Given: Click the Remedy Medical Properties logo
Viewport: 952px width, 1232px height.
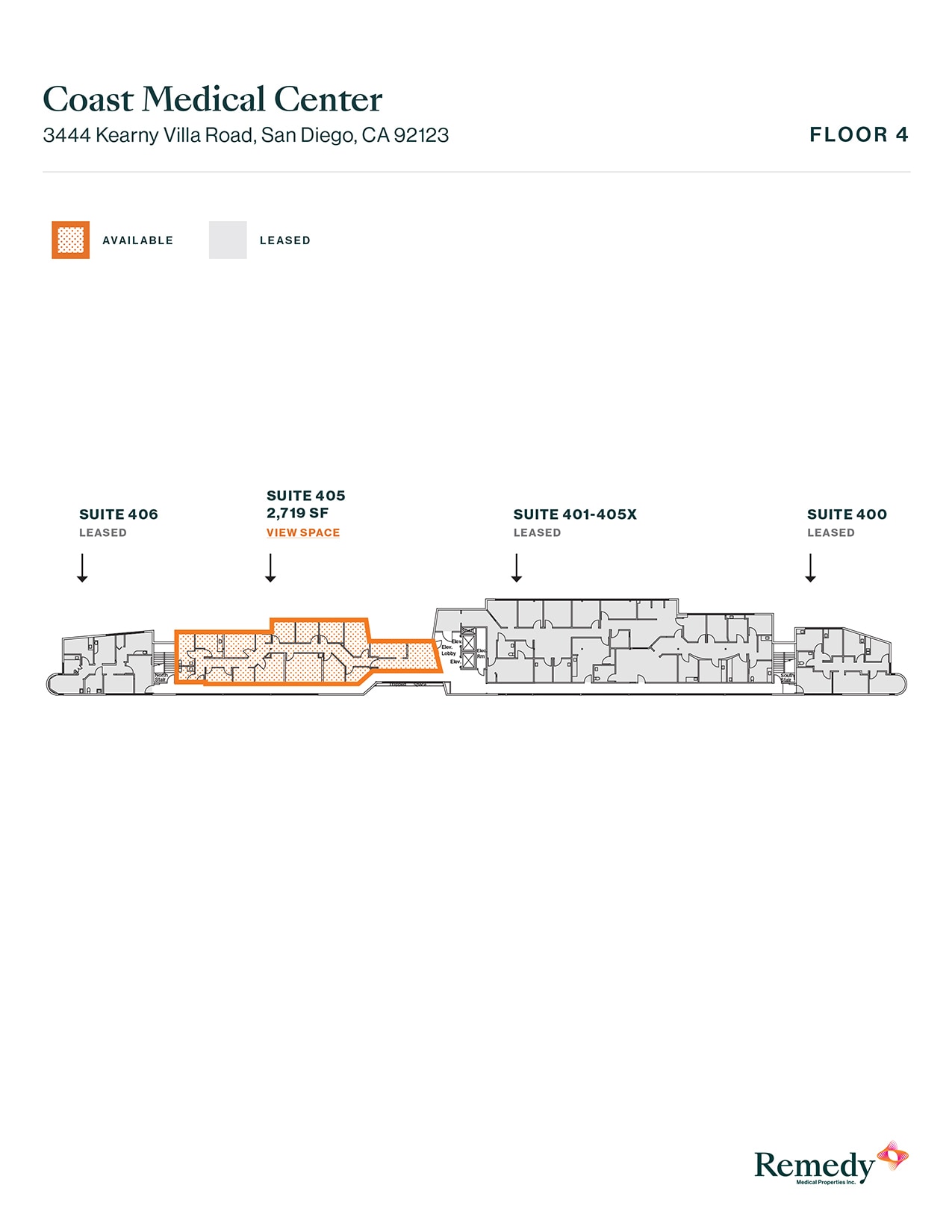Looking at the screenshot, I should click(x=830, y=1164).
